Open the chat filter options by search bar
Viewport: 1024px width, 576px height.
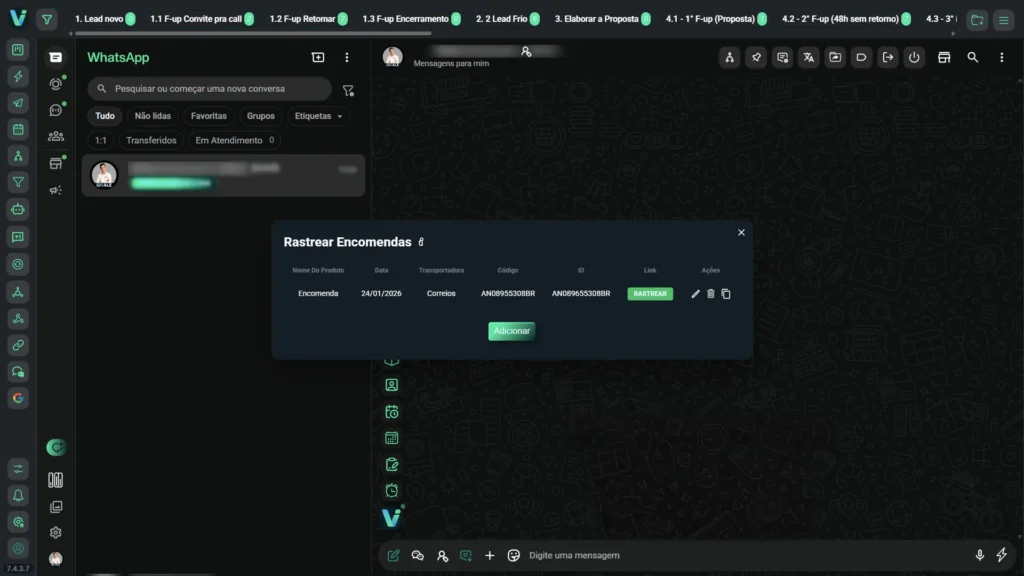click(x=348, y=90)
